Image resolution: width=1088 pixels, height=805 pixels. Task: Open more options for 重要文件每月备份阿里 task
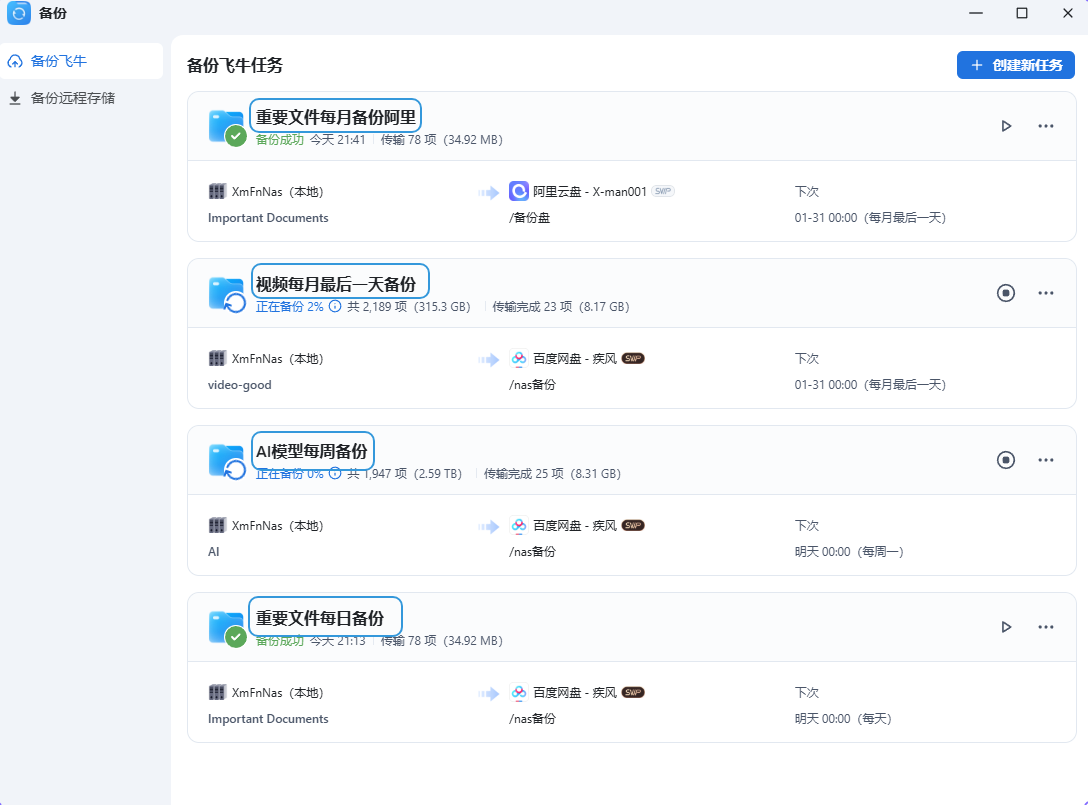tap(1046, 126)
